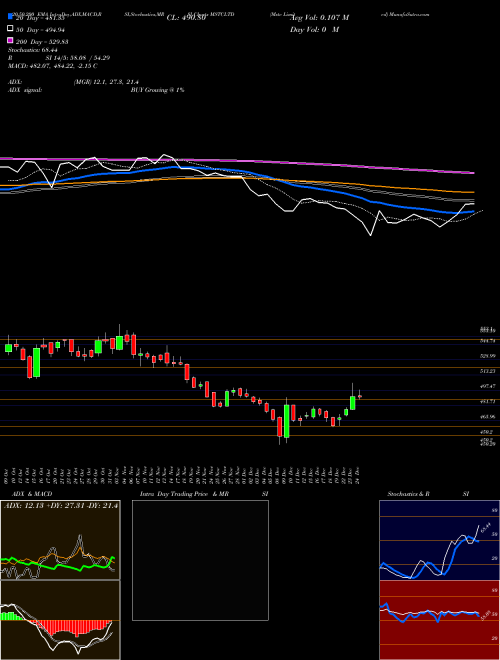Select the '50 Day = 494.94' legend text

coord(40,29)
